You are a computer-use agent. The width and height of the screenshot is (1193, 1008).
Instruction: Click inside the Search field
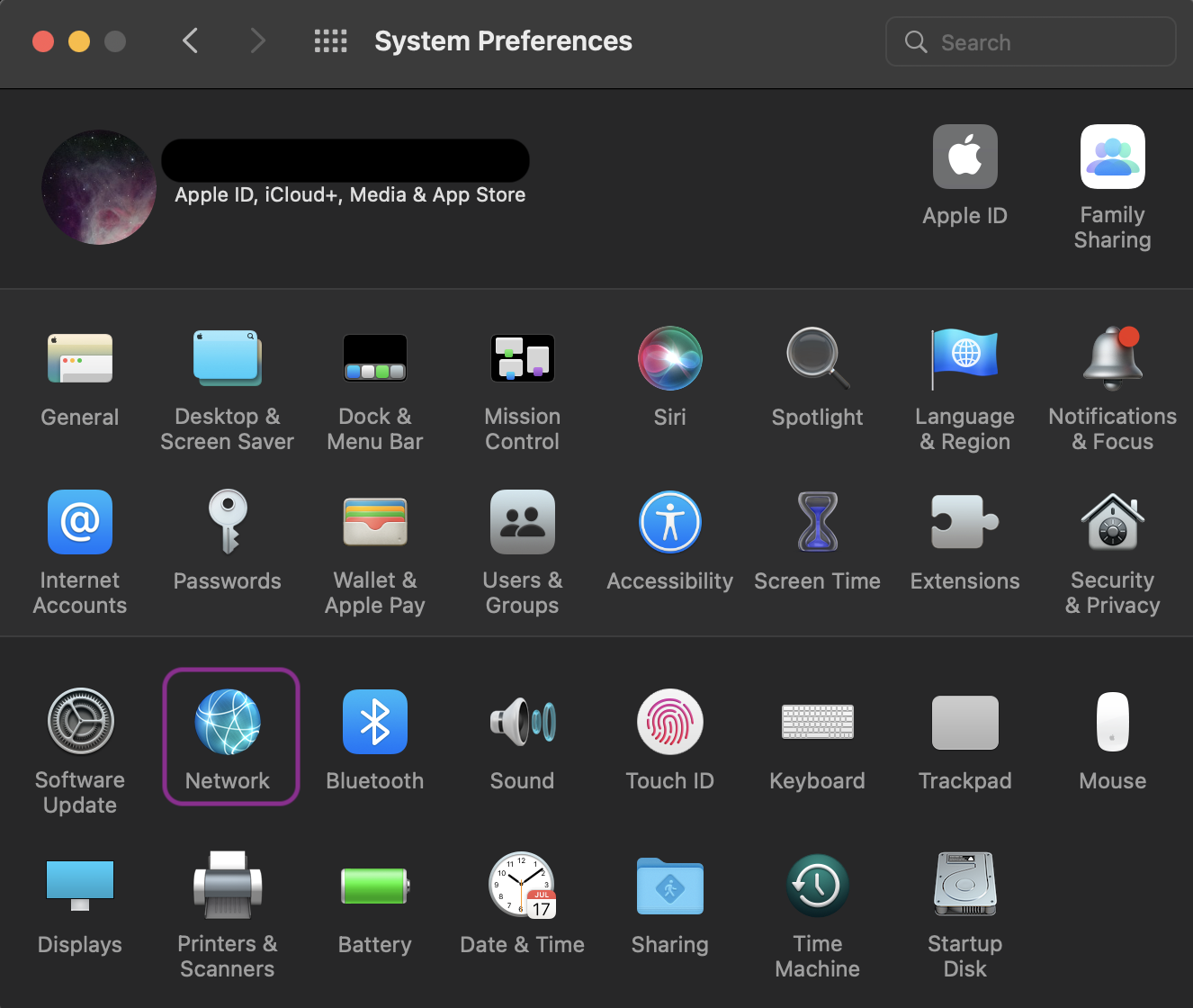[1030, 41]
